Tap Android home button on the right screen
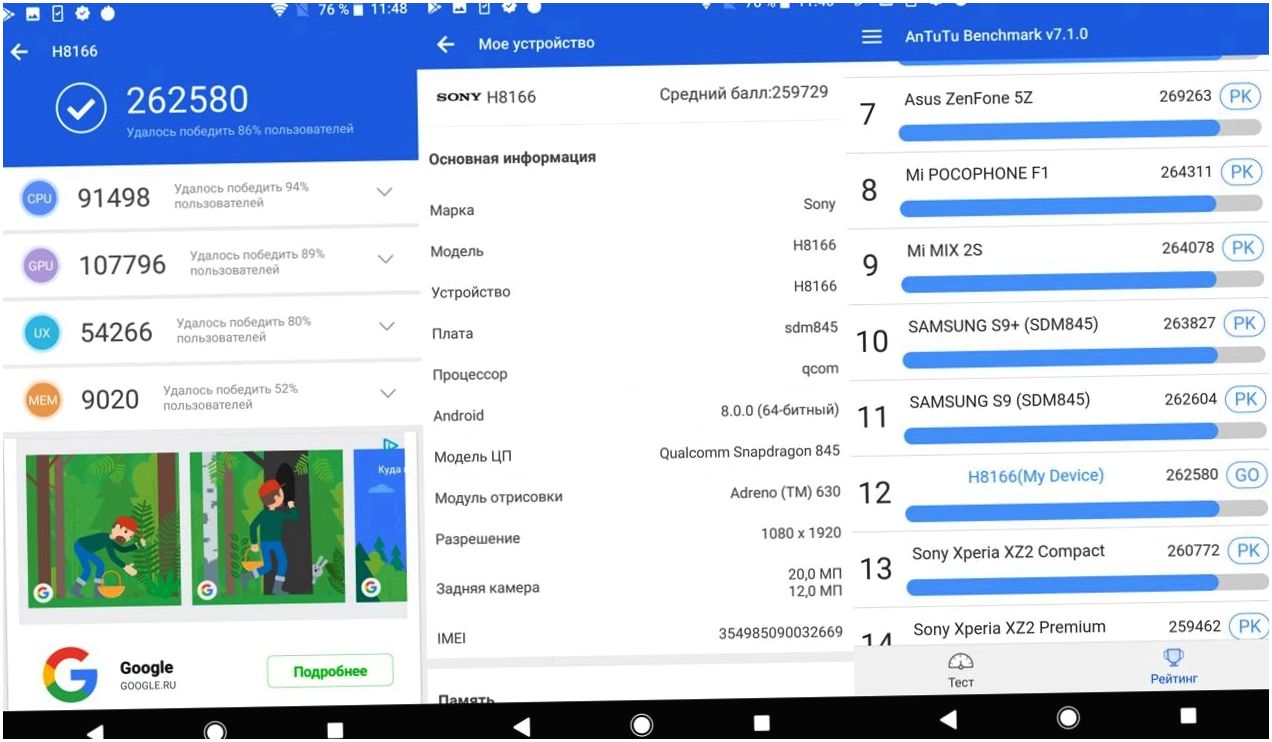The width and height of the screenshot is (1272, 742). (x=1068, y=717)
